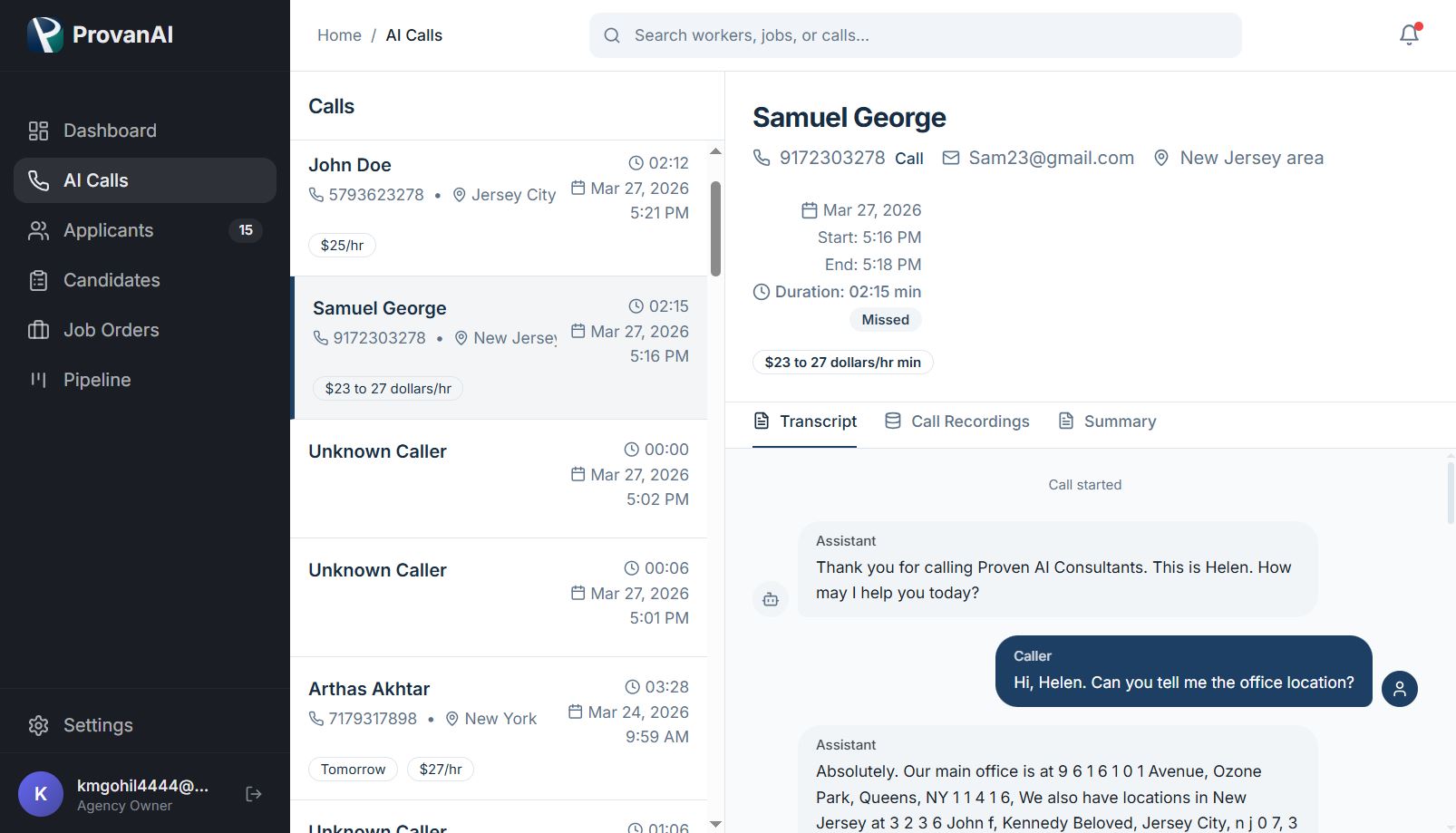The image size is (1456, 833).
Task: Open the Settings gear
Action: tap(38, 725)
